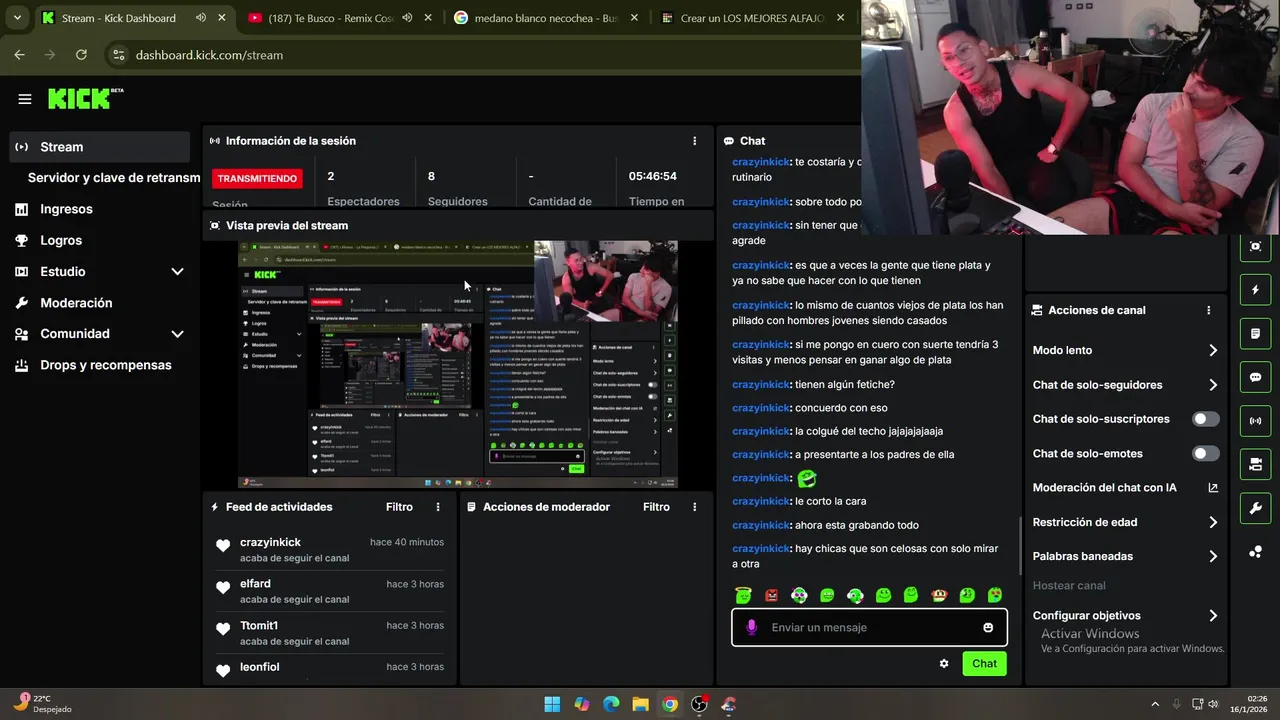Image resolution: width=1280 pixels, height=720 pixels.
Task: Open OBS Studio from taskbar
Action: [x=699, y=704]
